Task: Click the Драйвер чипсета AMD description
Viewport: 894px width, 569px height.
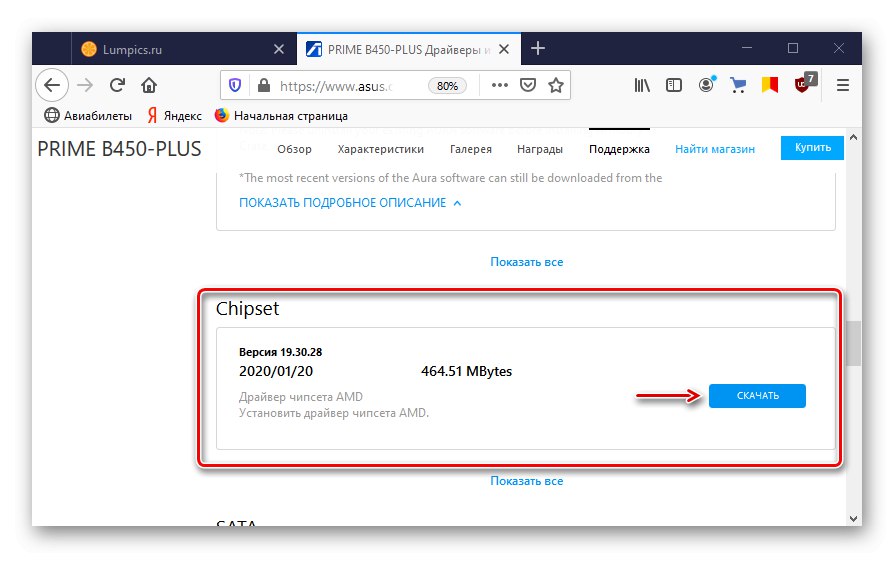Action: click(x=300, y=397)
